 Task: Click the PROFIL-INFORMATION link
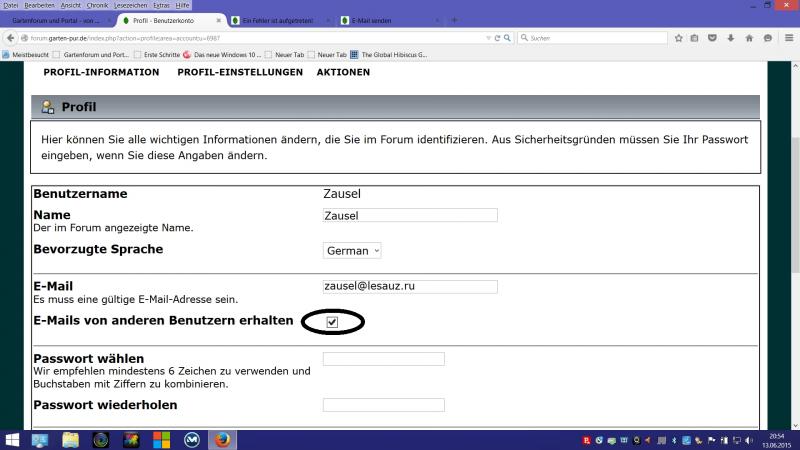101,73
